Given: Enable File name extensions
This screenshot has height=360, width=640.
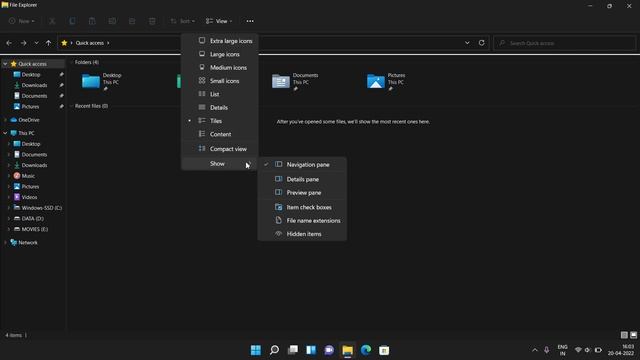Looking at the screenshot, I should [x=302, y=220].
